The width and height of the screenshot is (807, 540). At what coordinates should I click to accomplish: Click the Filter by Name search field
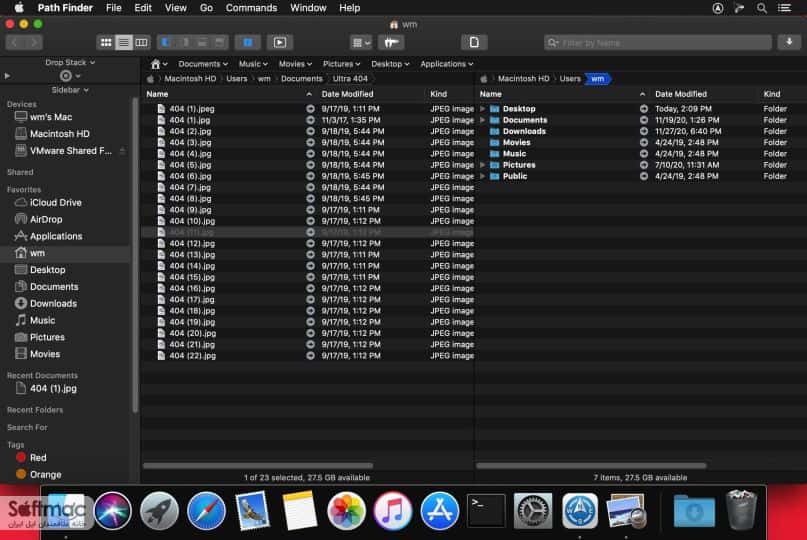point(658,43)
